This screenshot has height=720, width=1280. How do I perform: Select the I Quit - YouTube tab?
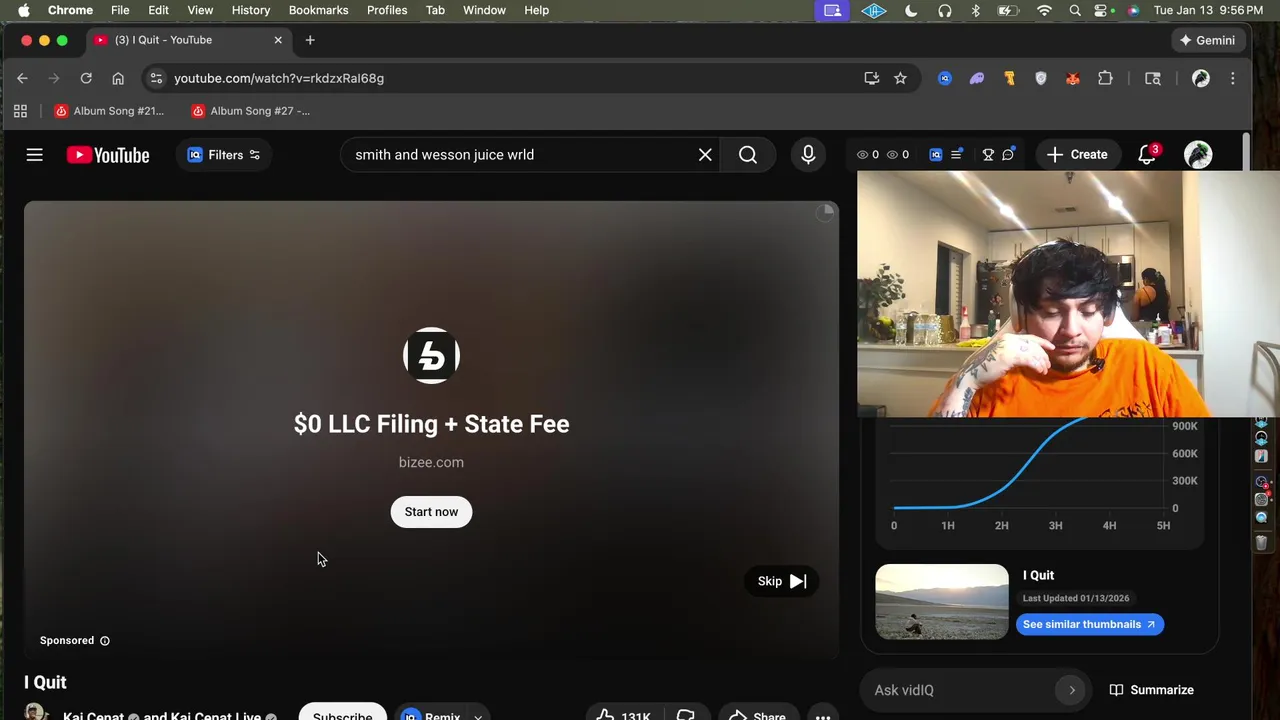(x=188, y=40)
